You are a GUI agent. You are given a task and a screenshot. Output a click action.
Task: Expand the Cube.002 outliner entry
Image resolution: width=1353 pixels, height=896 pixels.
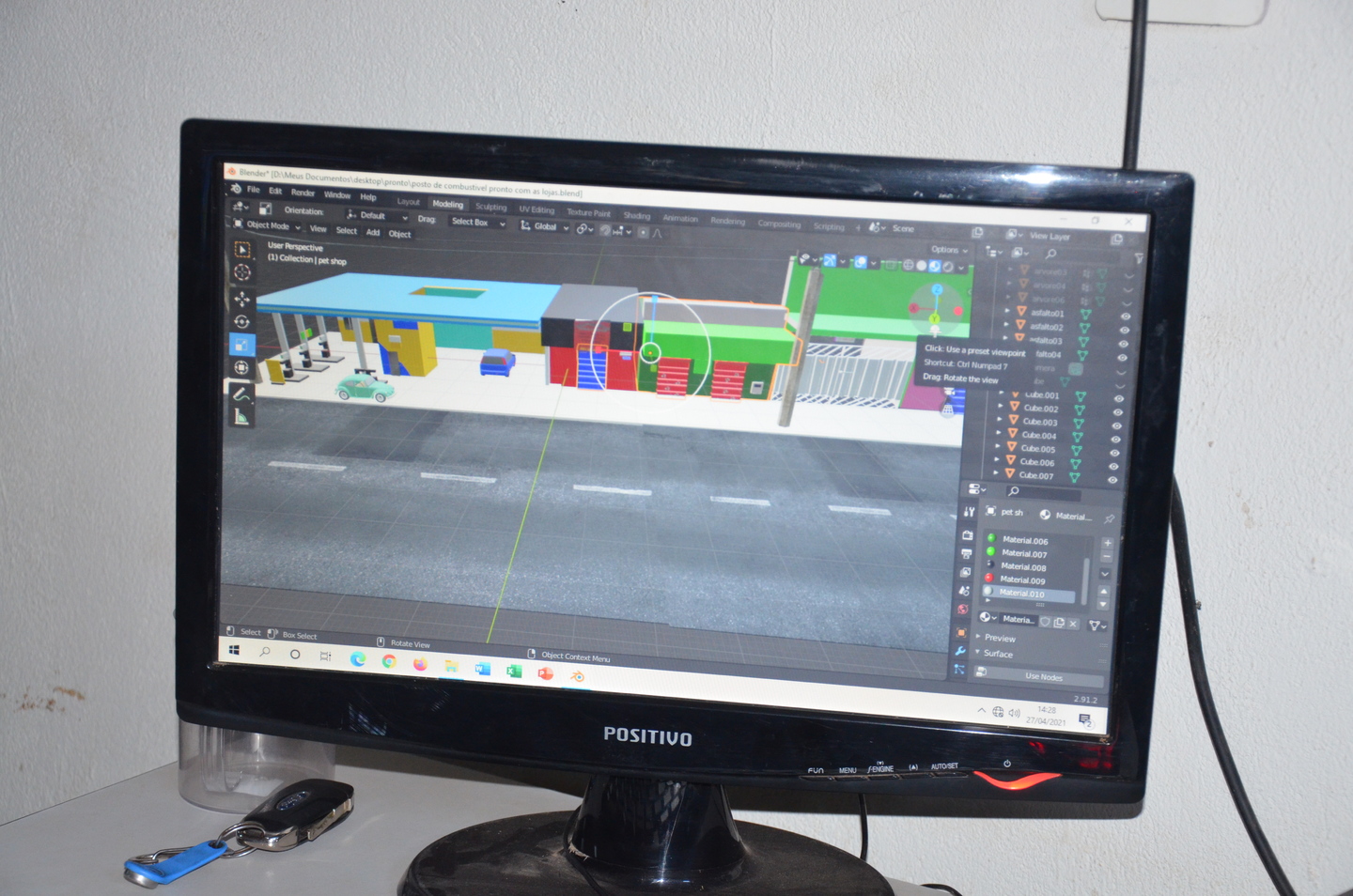pyautogui.click(x=1001, y=407)
